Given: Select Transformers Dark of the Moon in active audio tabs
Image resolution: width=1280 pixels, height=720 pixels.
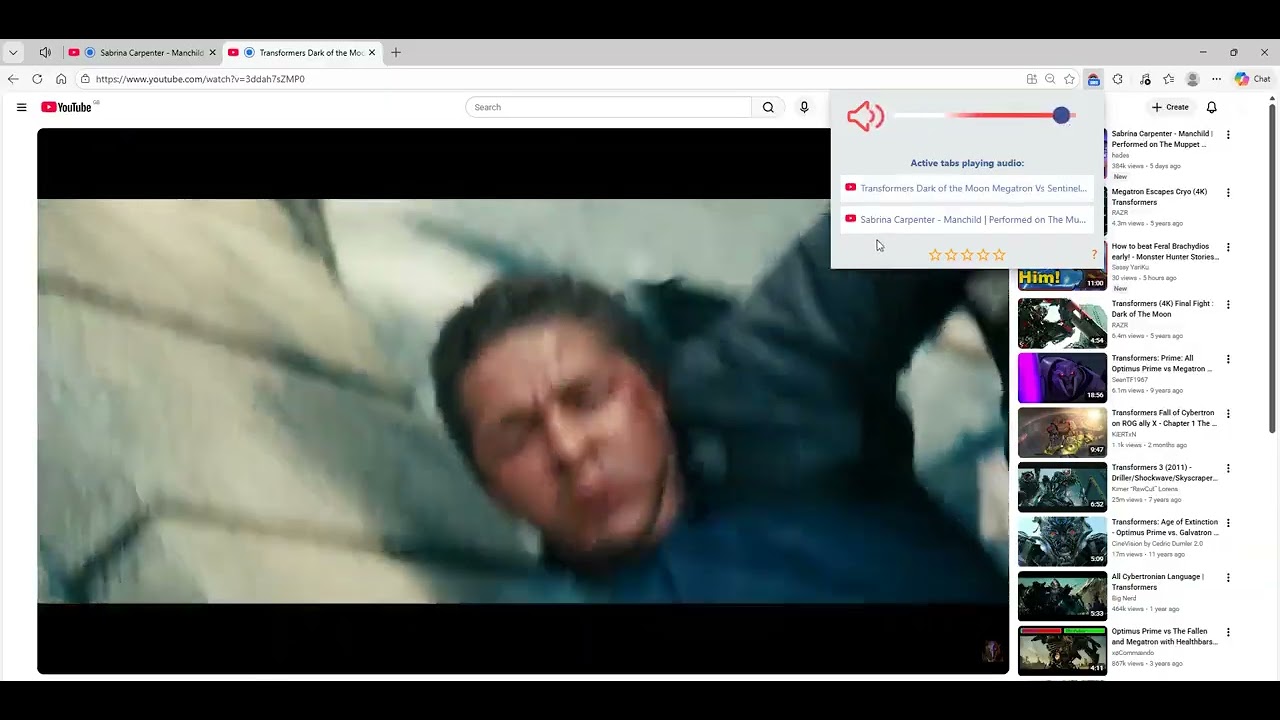Looking at the screenshot, I should click(967, 188).
